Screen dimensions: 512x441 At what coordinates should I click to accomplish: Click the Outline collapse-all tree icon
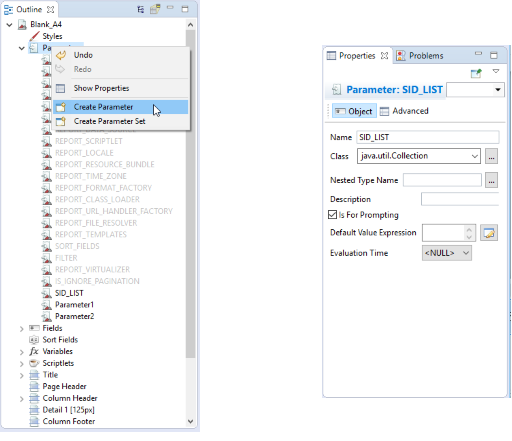(141, 9)
